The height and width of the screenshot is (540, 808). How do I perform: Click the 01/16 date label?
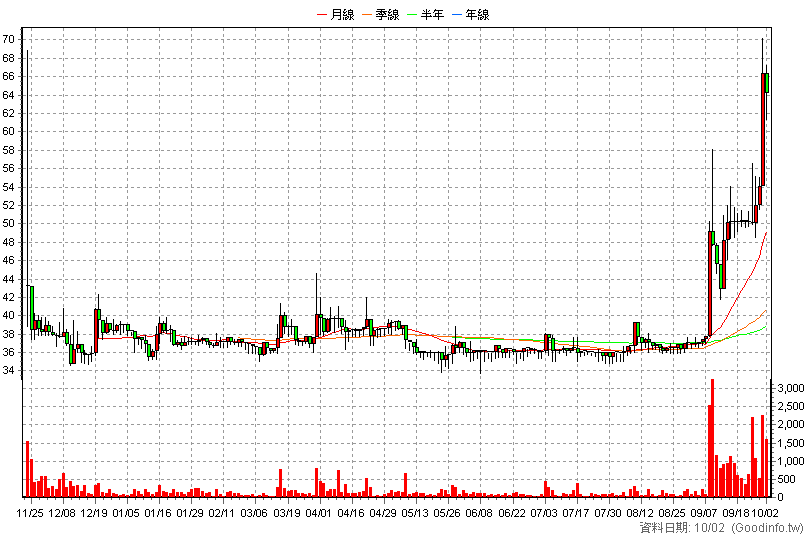[x=158, y=513]
